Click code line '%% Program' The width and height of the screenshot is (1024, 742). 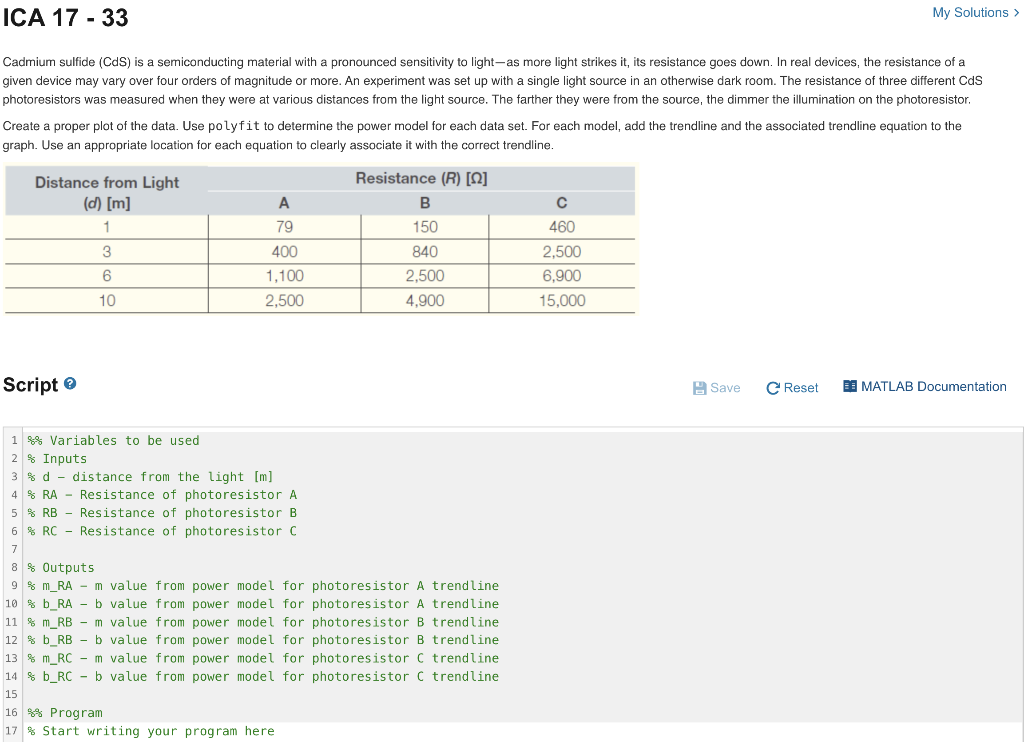65,713
